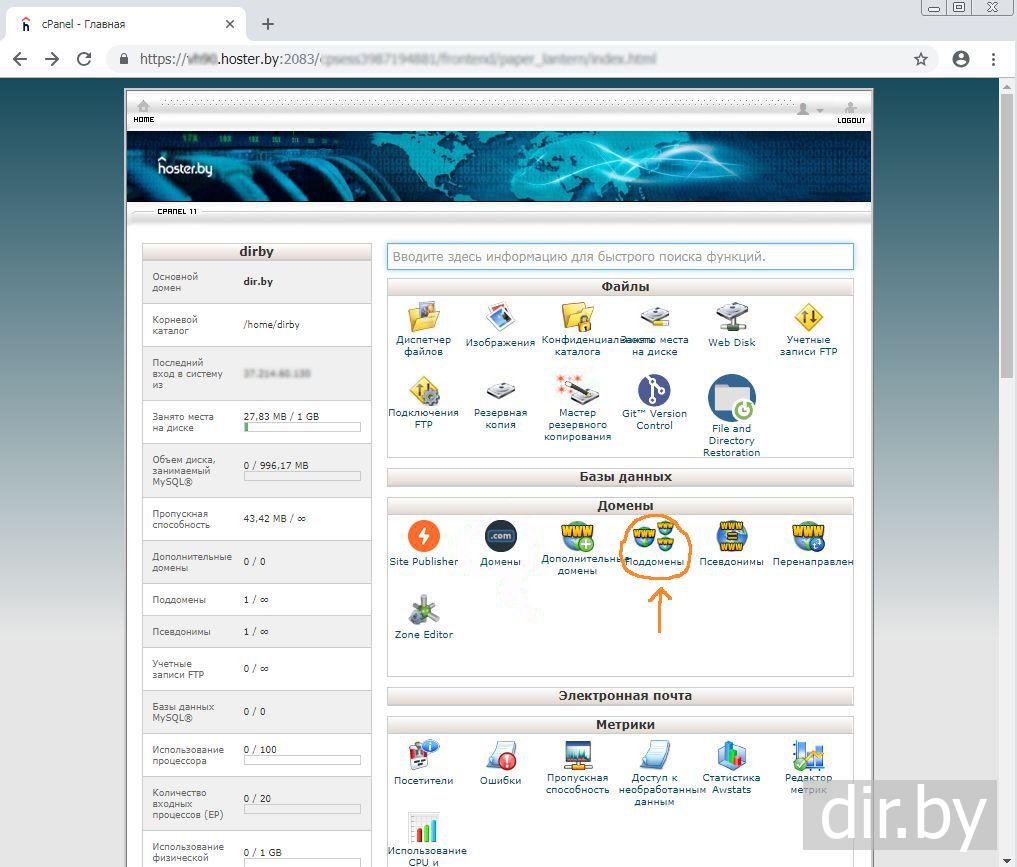This screenshot has width=1017, height=867.
Task: Focus the quick function search field
Action: 620,257
